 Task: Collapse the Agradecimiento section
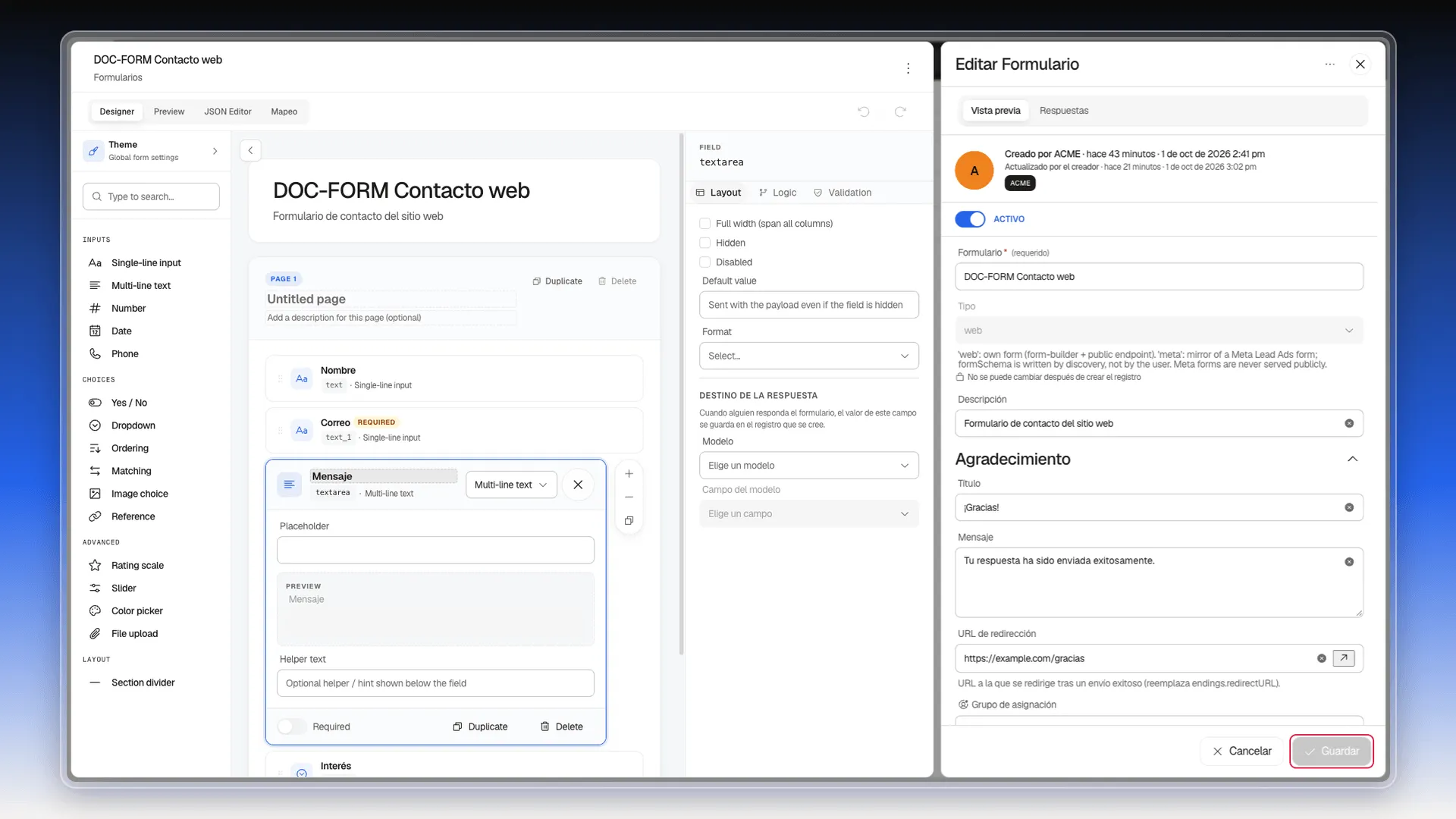1352,459
